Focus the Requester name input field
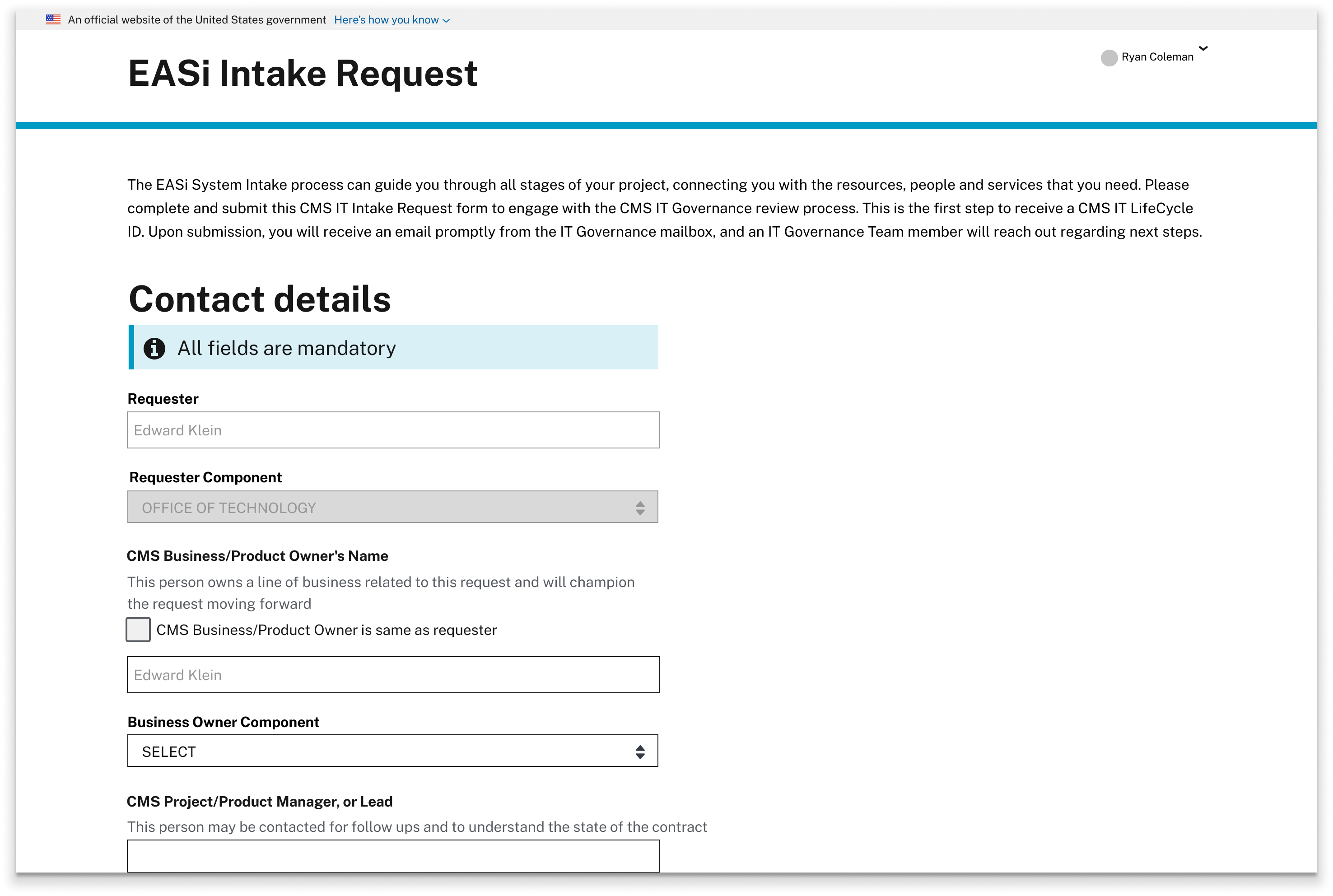Viewport: 1333px width, 896px height. click(x=392, y=430)
